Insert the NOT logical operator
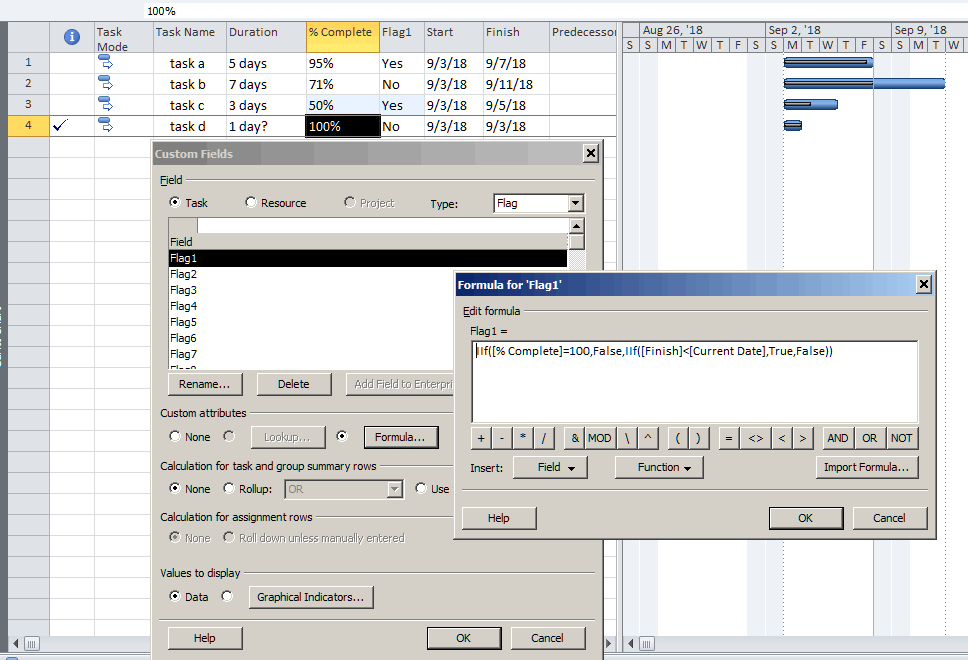The image size is (968, 660). coord(901,438)
